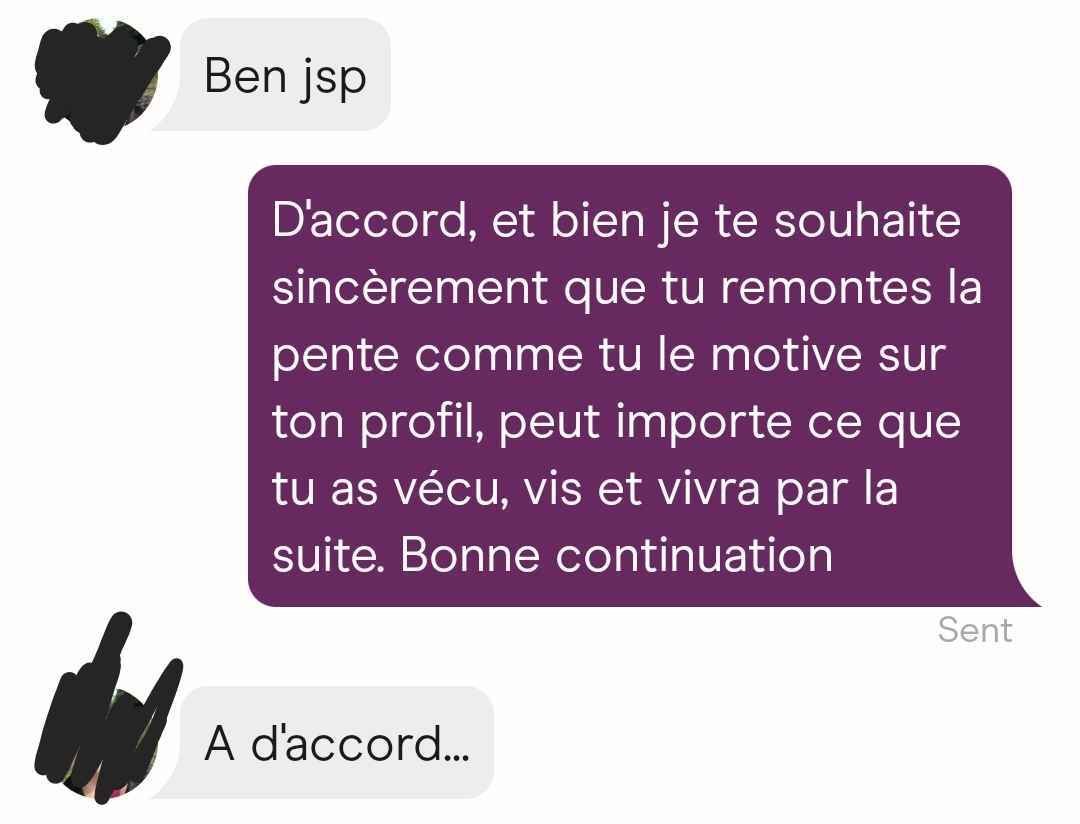Tap the line "ton profil, peut importe ce que"
This screenshot has height=824, width=1080.
point(616,422)
